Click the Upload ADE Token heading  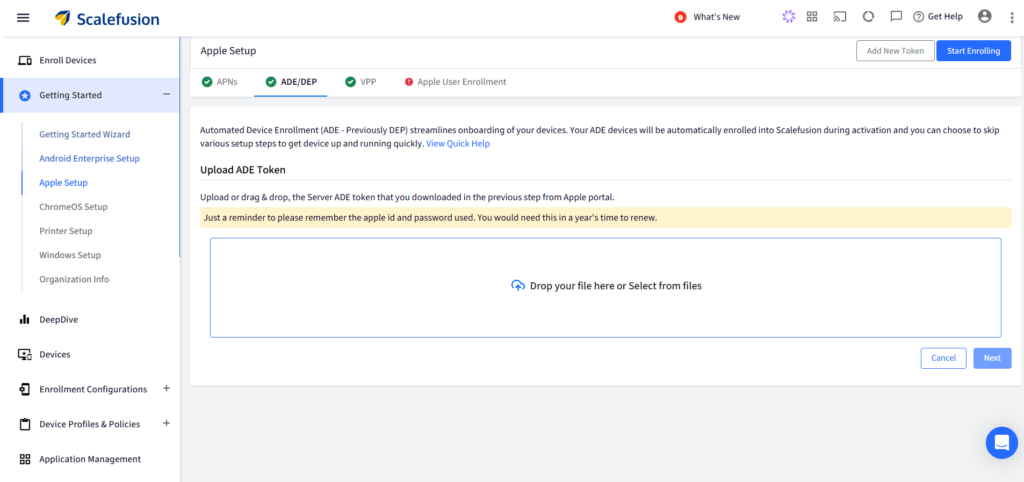pyautogui.click(x=243, y=170)
